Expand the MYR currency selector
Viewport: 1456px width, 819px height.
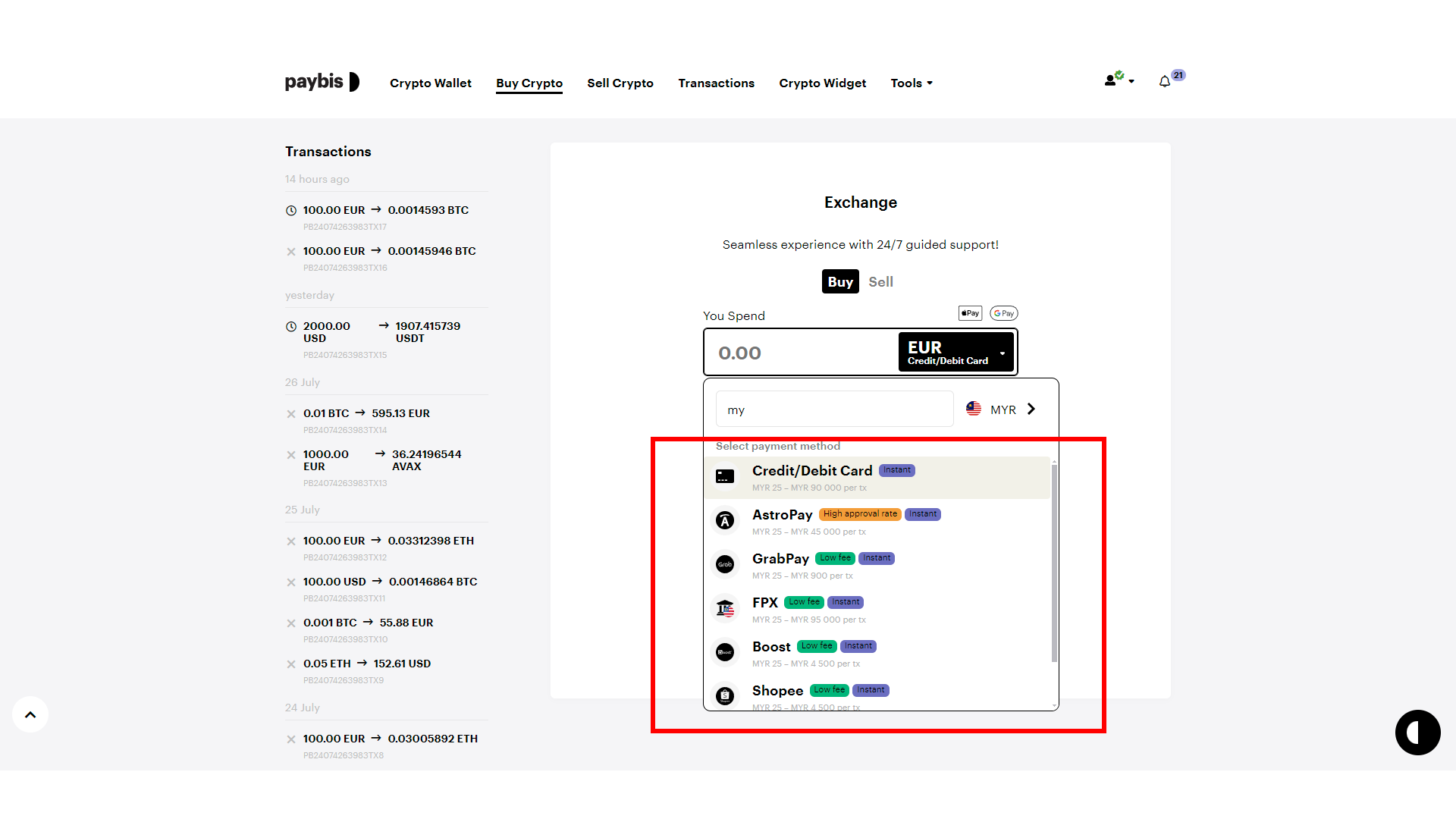point(1001,409)
